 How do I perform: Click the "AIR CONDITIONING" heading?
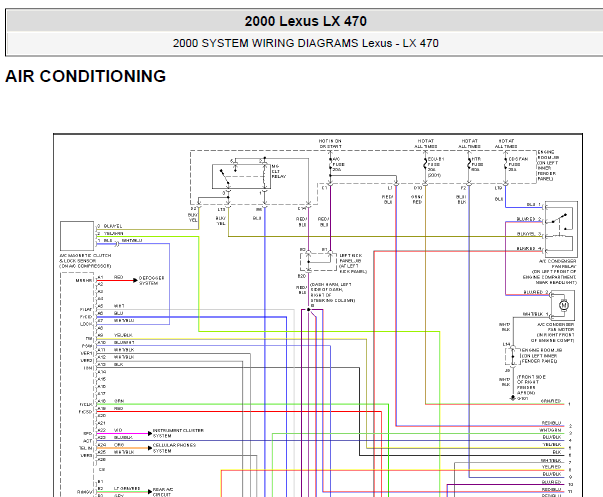tap(85, 76)
